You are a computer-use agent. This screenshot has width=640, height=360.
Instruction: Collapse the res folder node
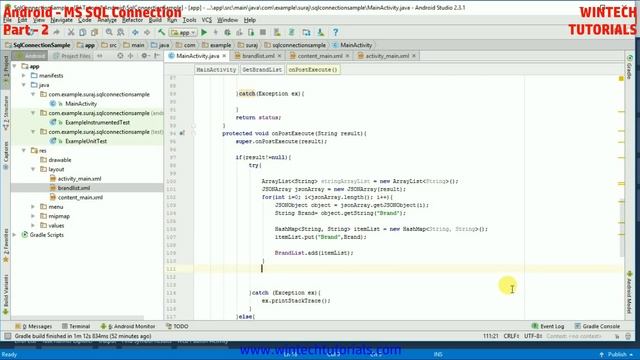24,151
